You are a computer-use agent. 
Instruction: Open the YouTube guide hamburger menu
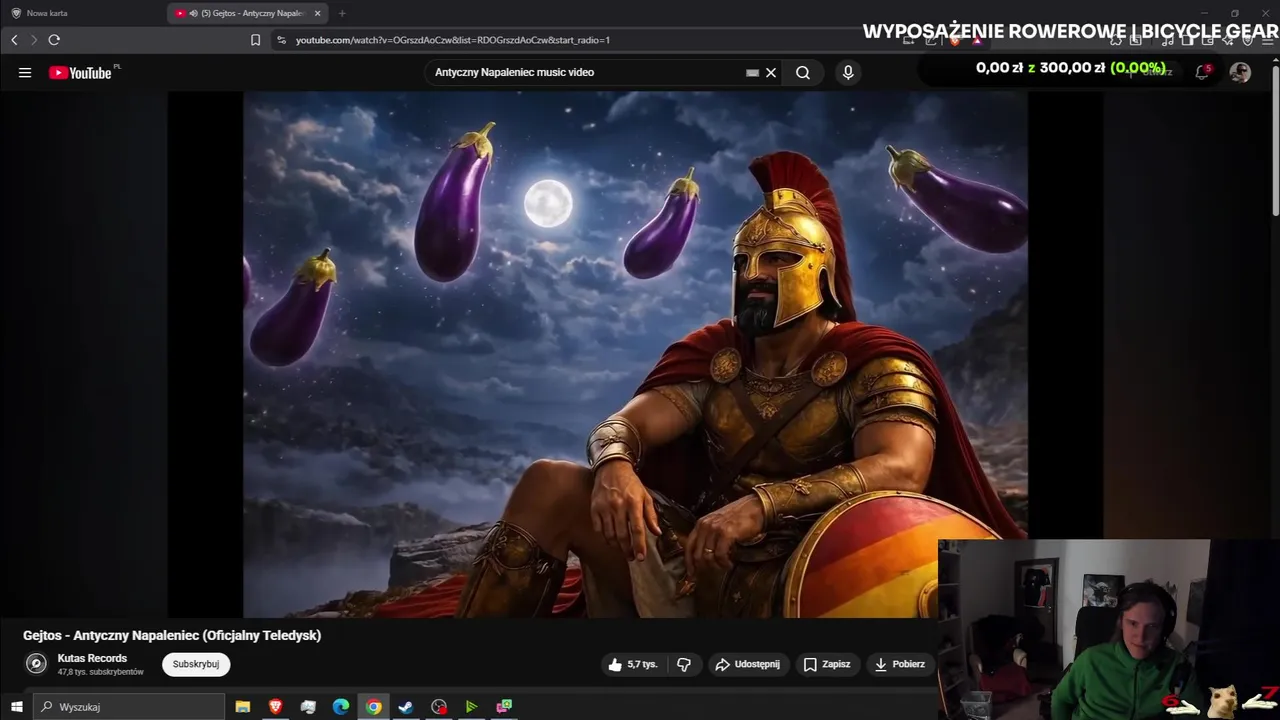(x=25, y=72)
